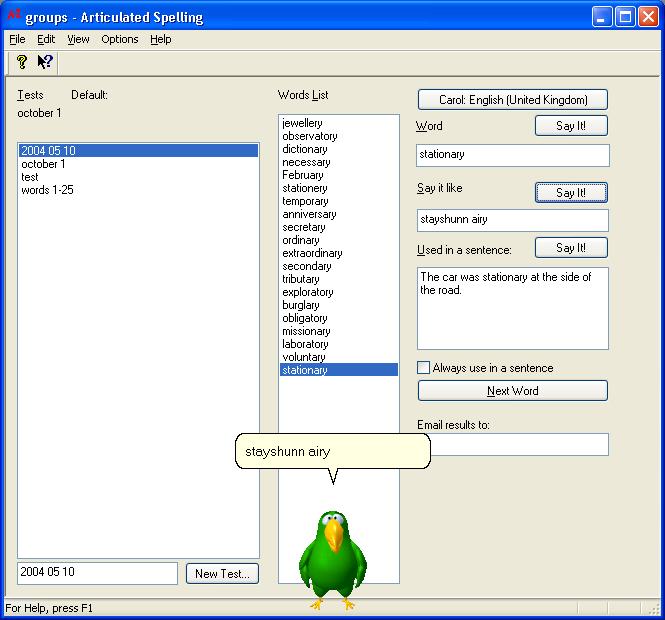Open the Options menu

coord(119,39)
